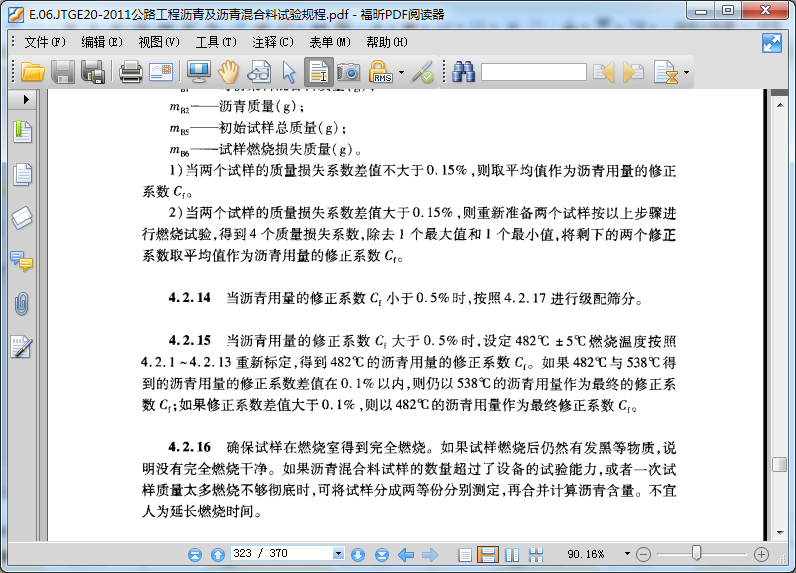Viewport: 796px width, 573px height.
Task: Open the zoom percentage dropdown
Action: [x=627, y=554]
